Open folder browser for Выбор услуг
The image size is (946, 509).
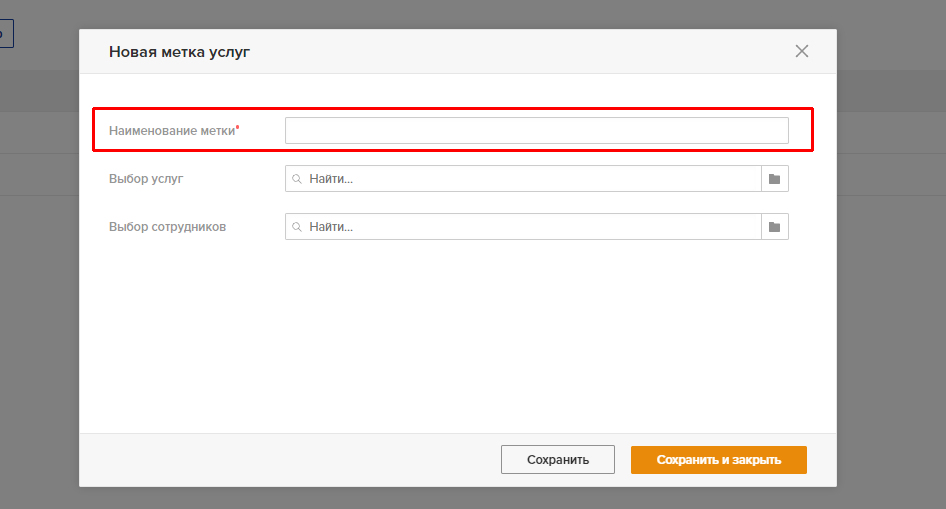[x=775, y=179]
